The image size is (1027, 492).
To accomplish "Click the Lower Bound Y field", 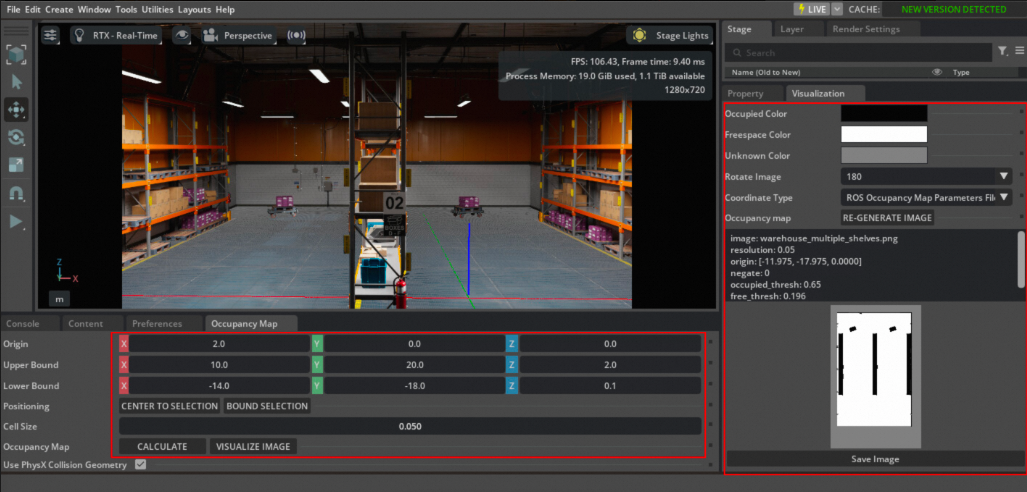I will click(414, 386).
